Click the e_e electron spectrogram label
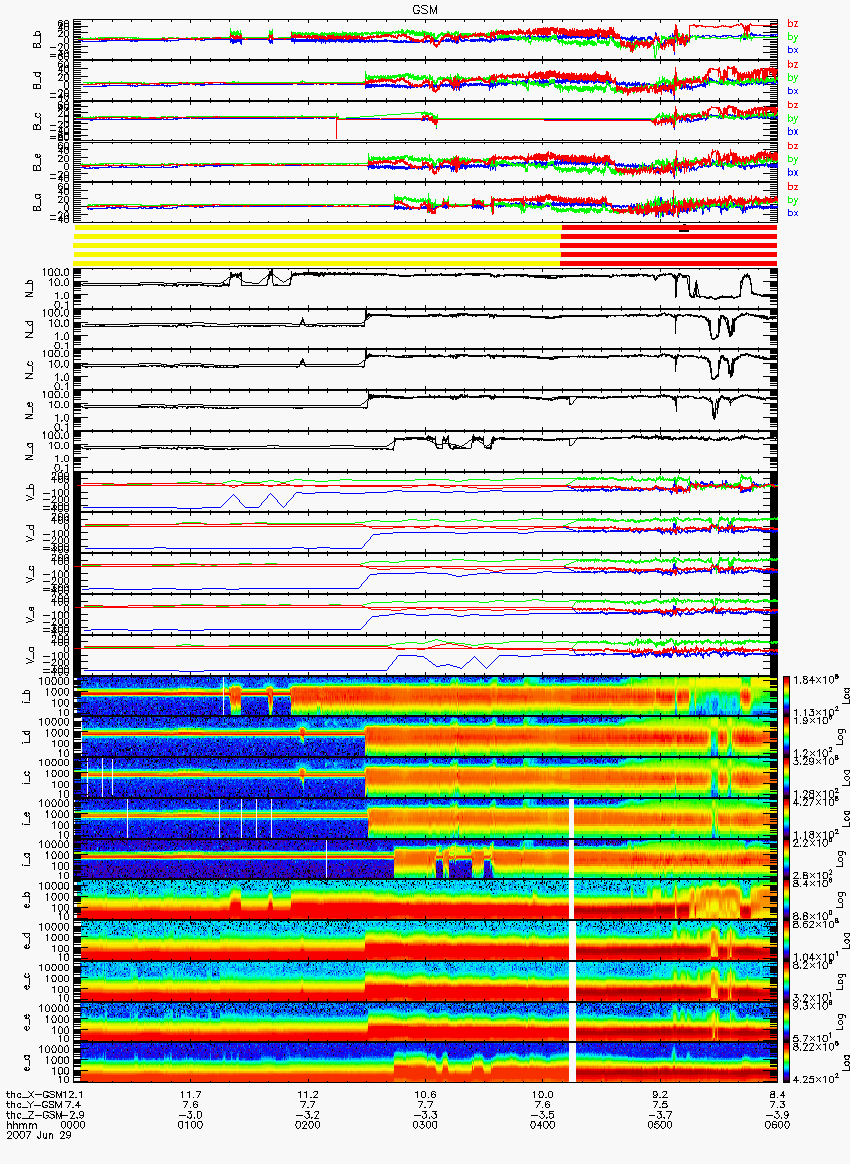The image size is (850, 1164). click(25, 1023)
